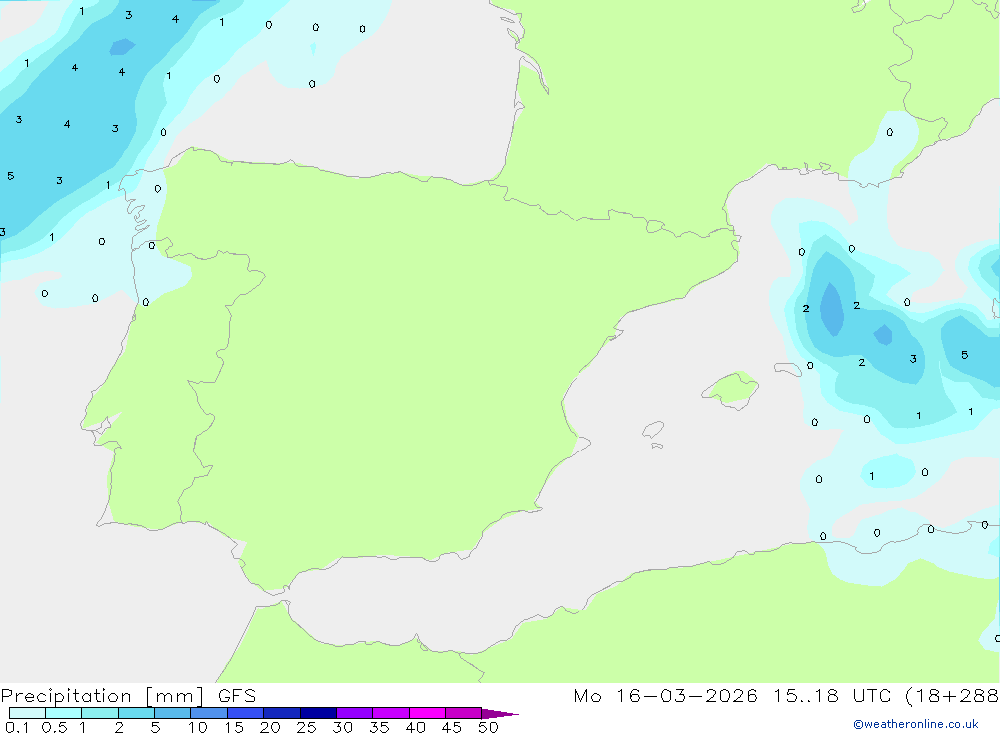Click the 'Precipitation [mm]' title text
1000x733 pixels.
coord(102,696)
